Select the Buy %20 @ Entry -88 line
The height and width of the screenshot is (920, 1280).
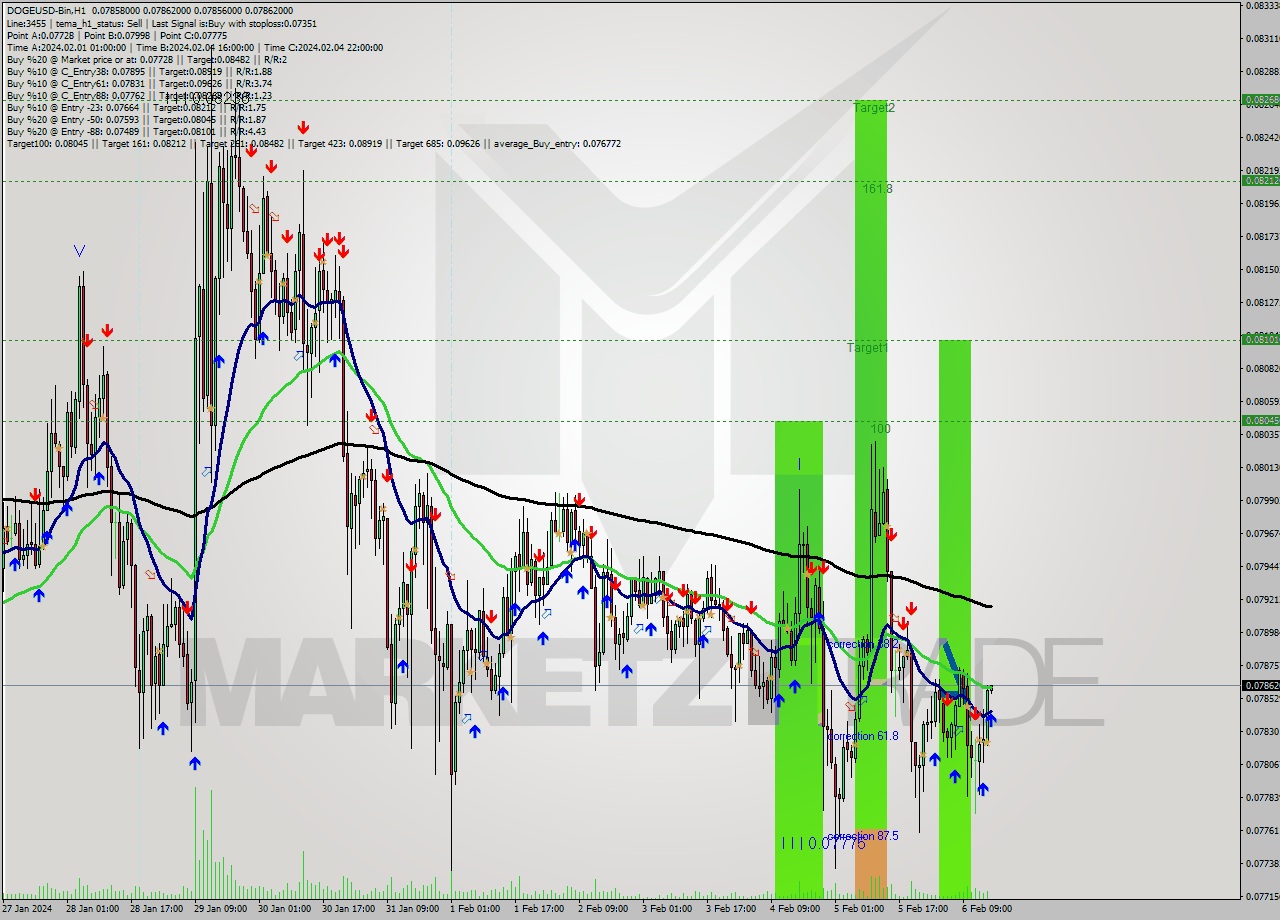tap(136, 131)
